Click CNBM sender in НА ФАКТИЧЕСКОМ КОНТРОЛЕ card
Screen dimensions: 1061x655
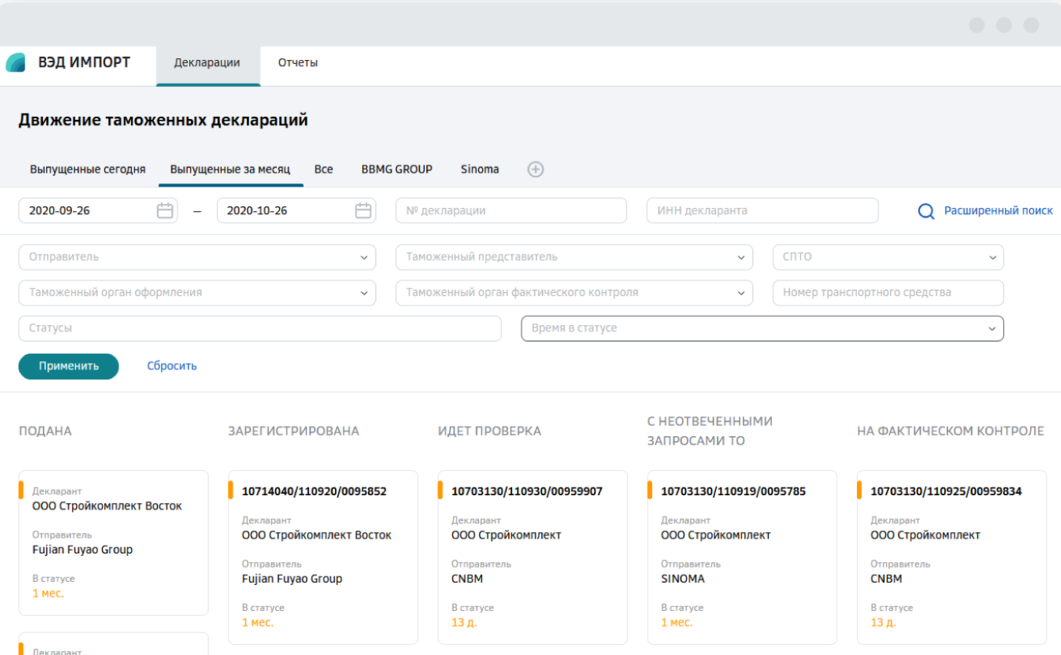[x=886, y=579]
